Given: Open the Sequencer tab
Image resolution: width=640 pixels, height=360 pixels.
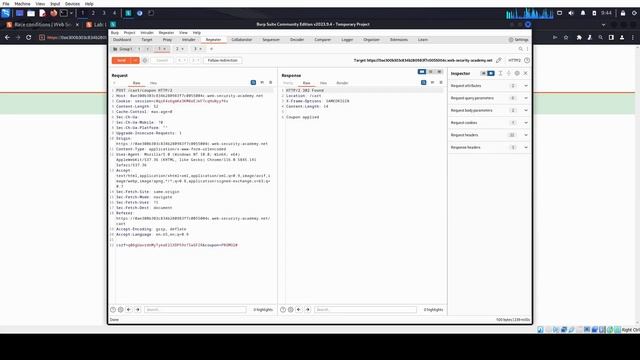Looking at the screenshot, I should point(271,40).
